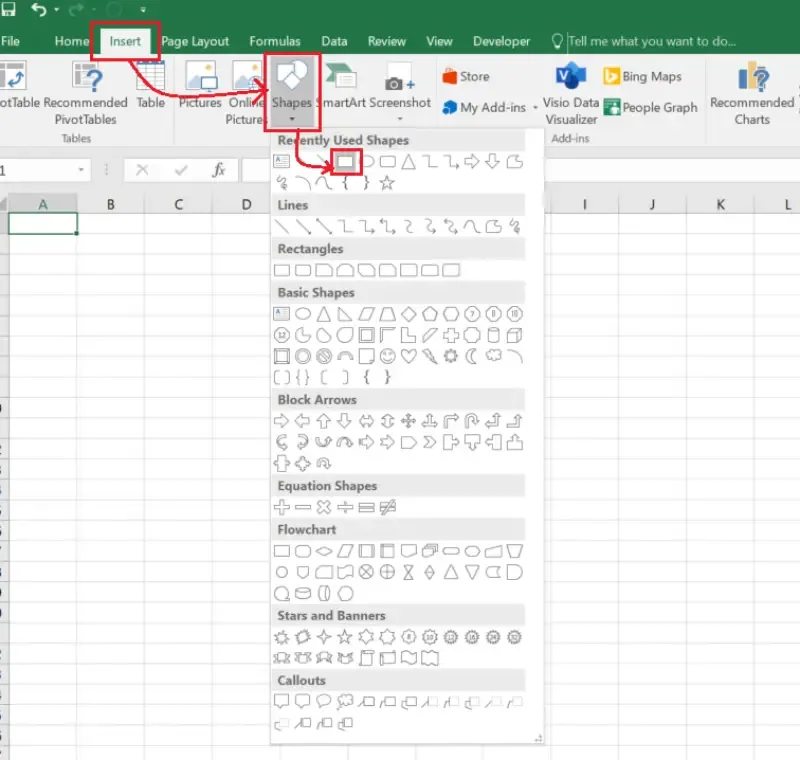Click Recommended Charts
Image resolution: width=800 pixels, height=760 pixels.
(752, 93)
